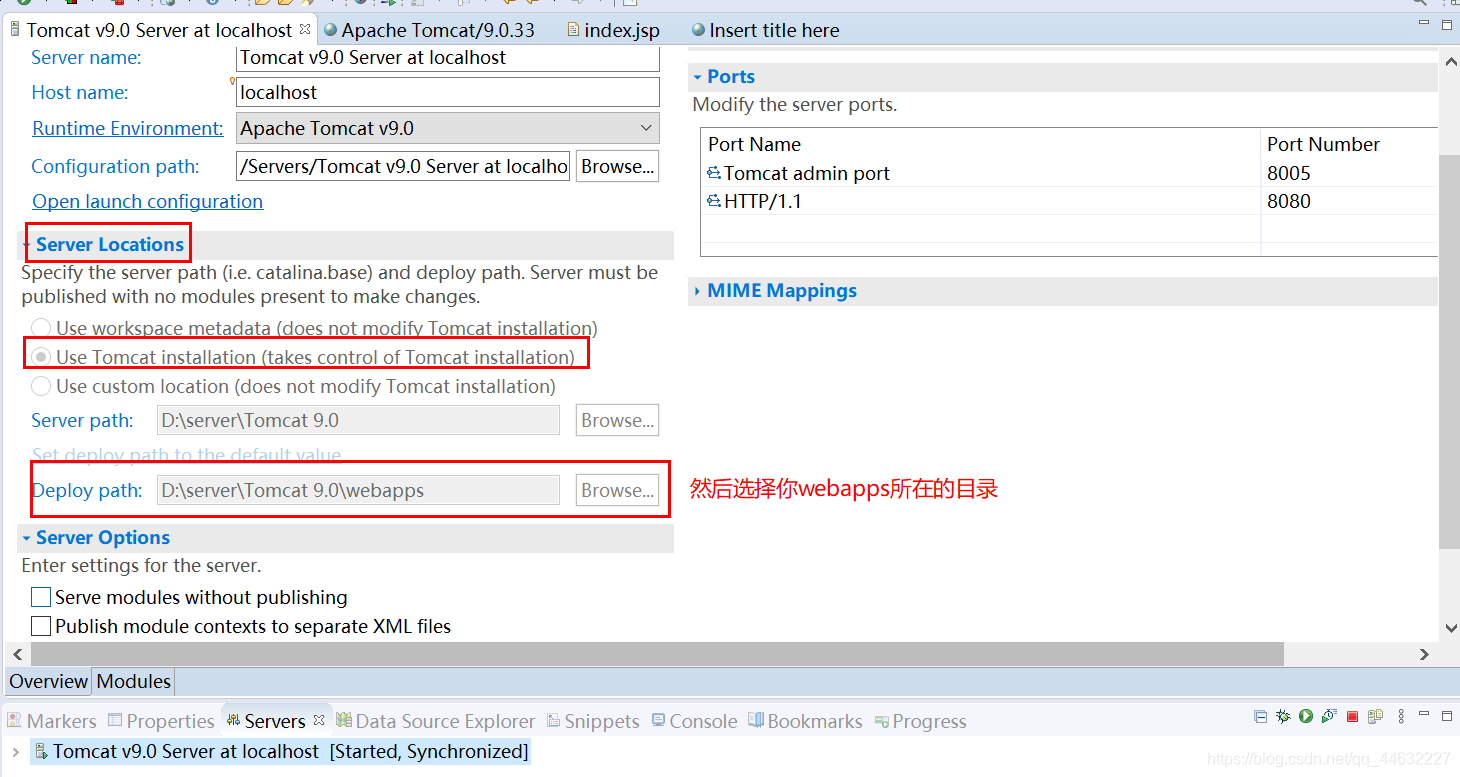Click the editor horizontal scrollbar thumb
This screenshot has width=1460, height=777.
(x=657, y=654)
